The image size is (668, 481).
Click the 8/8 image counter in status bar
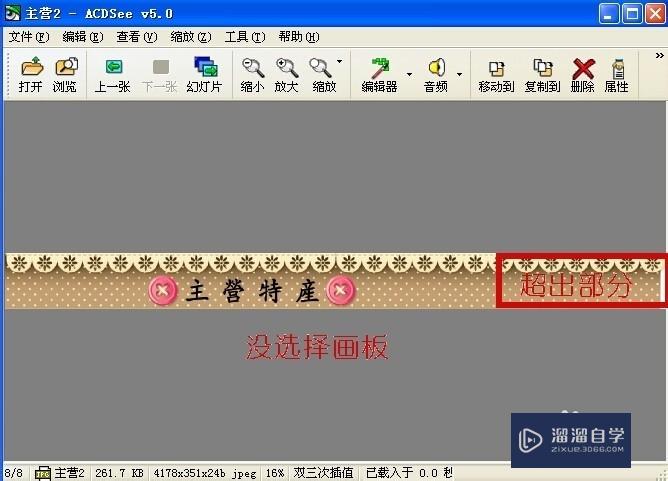click(x=14, y=473)
